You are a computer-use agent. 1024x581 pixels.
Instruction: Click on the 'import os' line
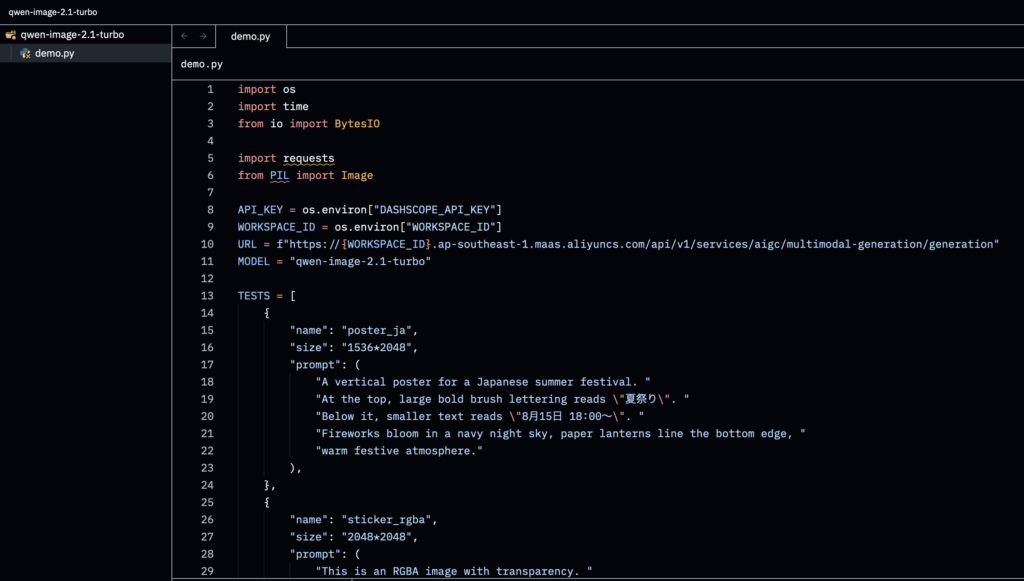tap(266, 89)
